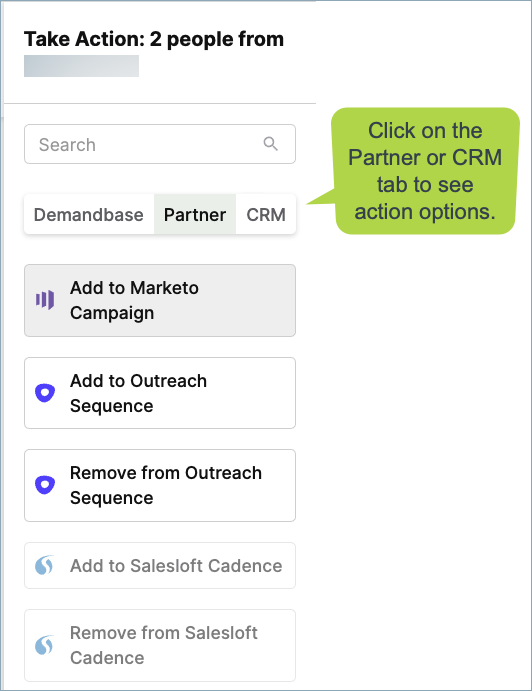Select Add to Salesloft Cadence

point(160,565)
